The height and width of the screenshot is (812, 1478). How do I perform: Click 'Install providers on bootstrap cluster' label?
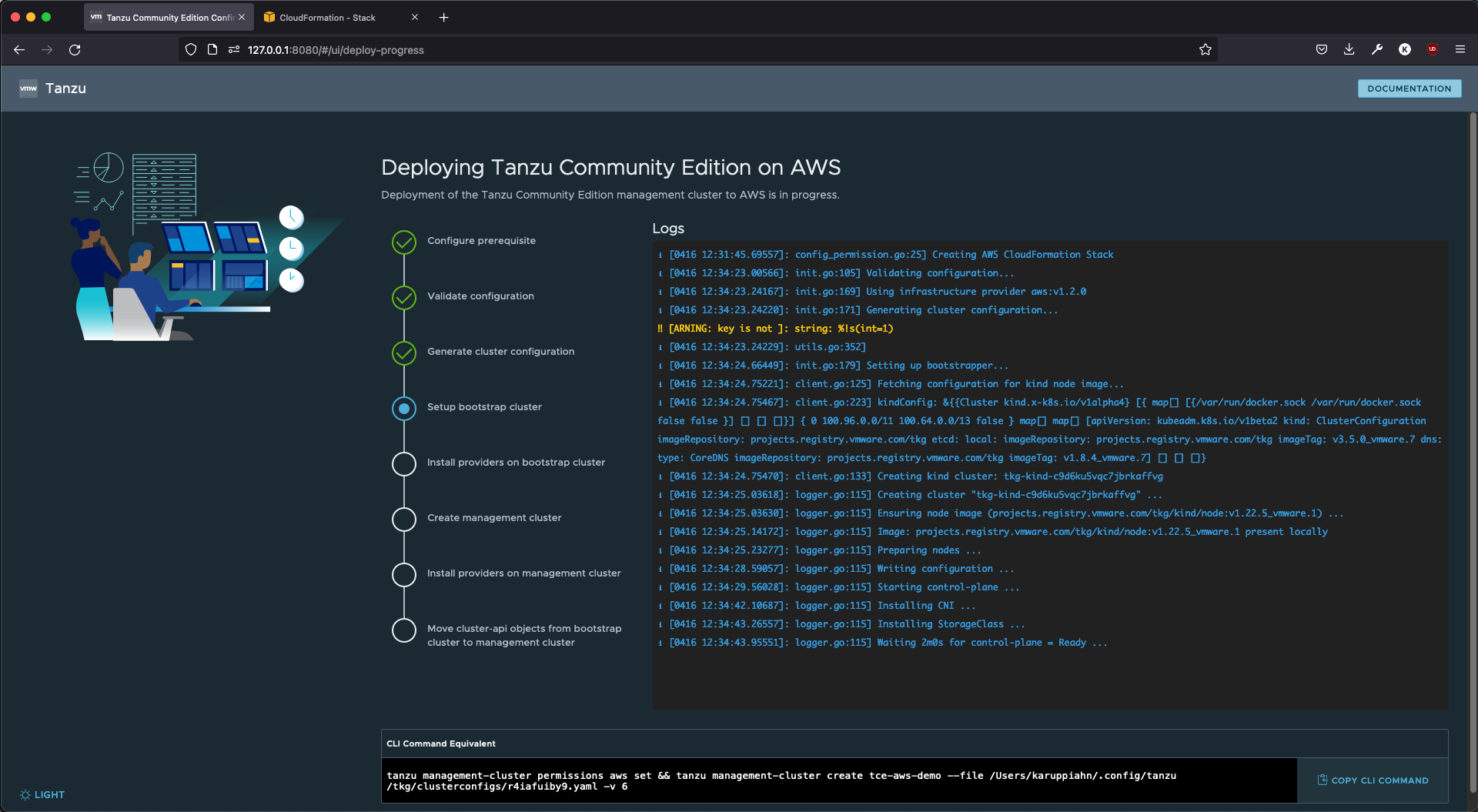(x=516, y=463)
